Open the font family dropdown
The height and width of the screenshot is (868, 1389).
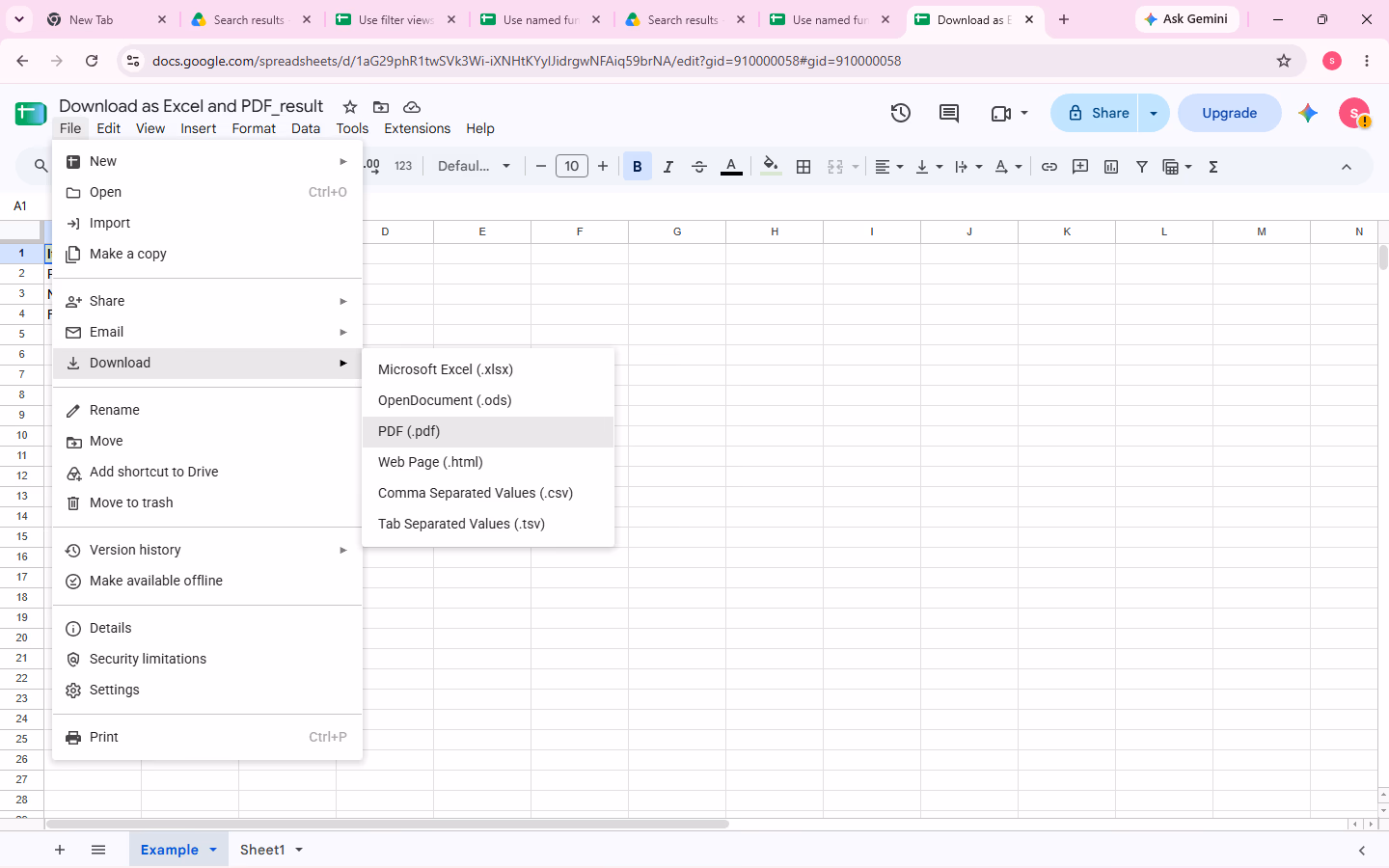click(474, 166)
